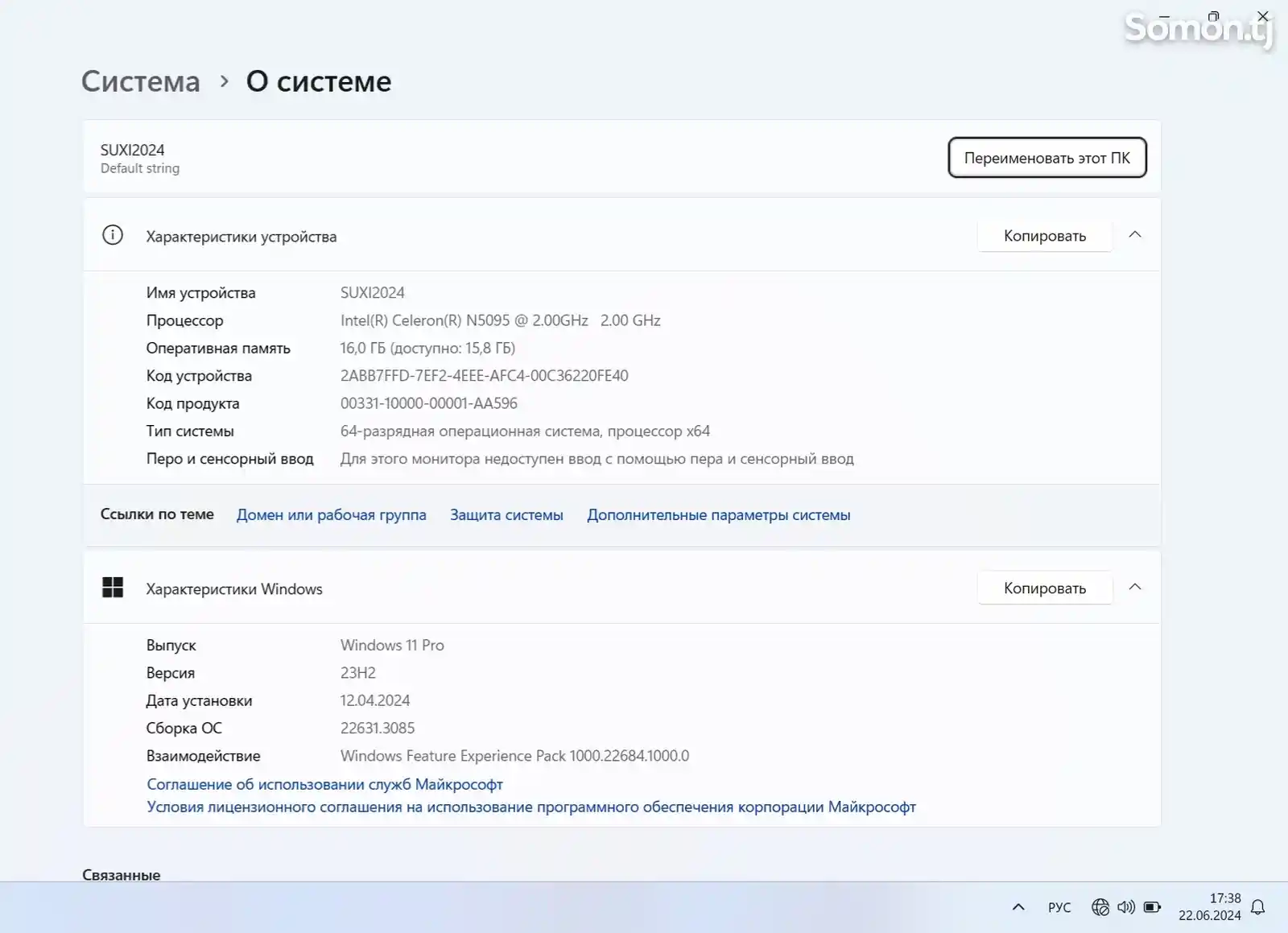Click Процессор label
Screen dimensions: 1288x933
pyautogui.click(x=184, y=320)
